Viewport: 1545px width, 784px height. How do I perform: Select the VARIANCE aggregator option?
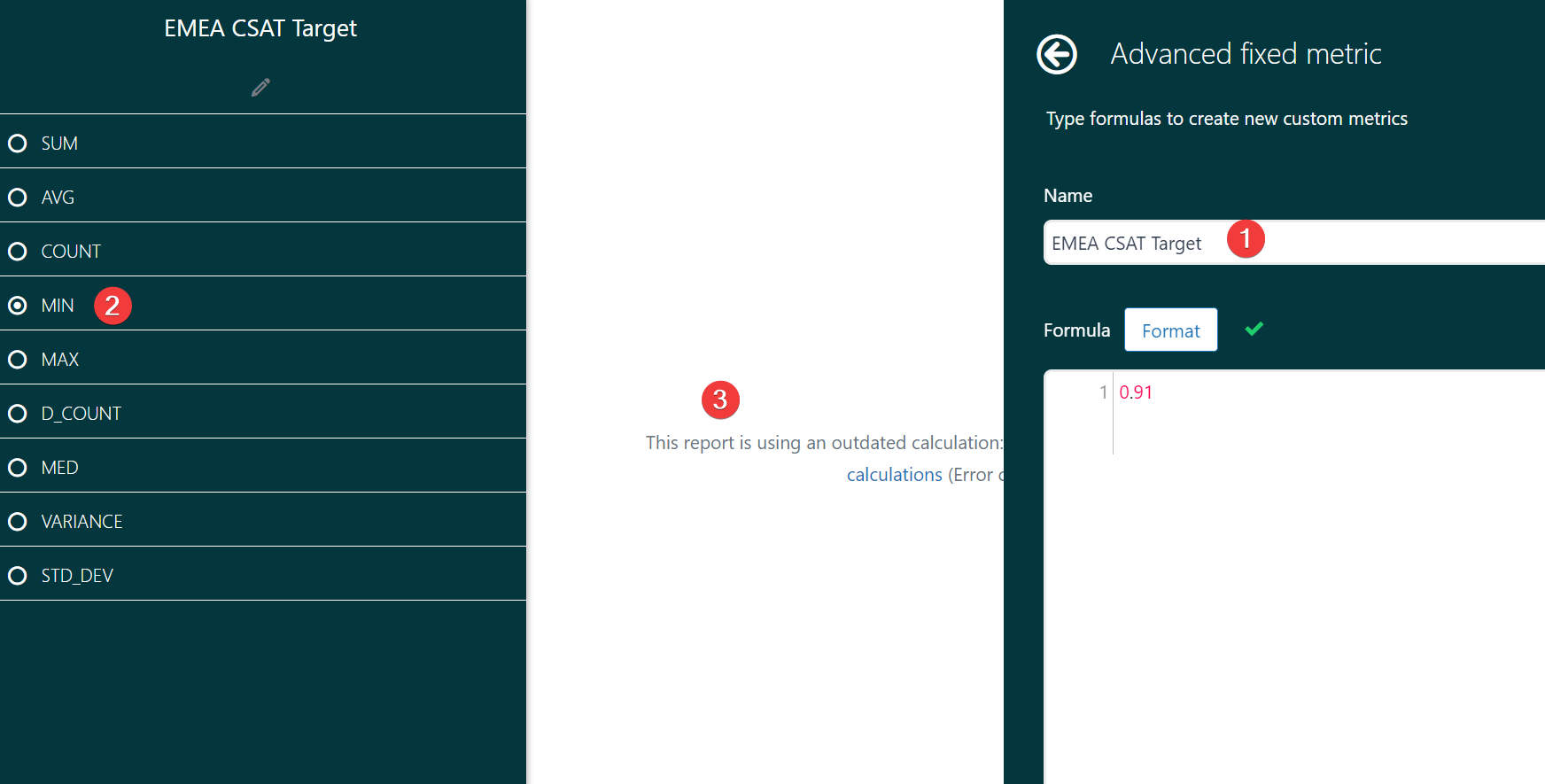pos(18,522)
